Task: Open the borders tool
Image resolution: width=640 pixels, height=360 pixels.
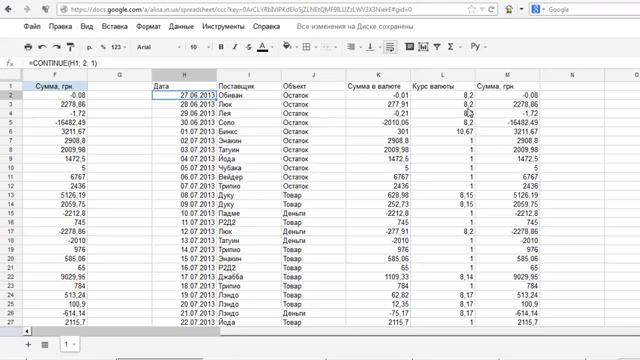Action: click(x=307, y=47)
